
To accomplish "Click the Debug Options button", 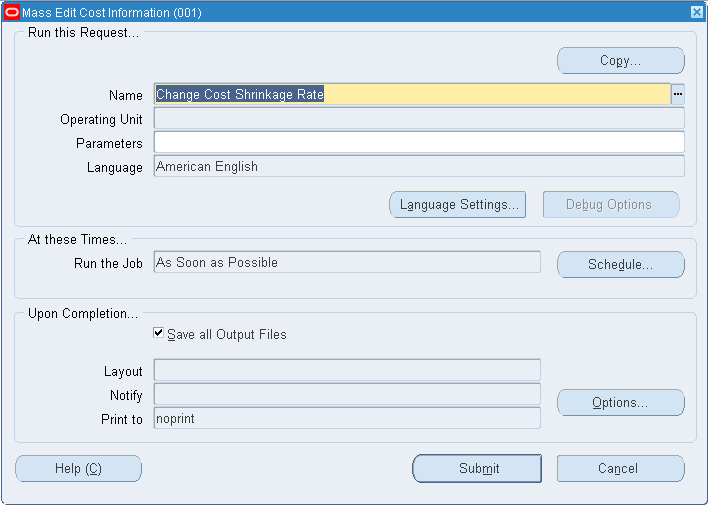I will coord(611,205).
